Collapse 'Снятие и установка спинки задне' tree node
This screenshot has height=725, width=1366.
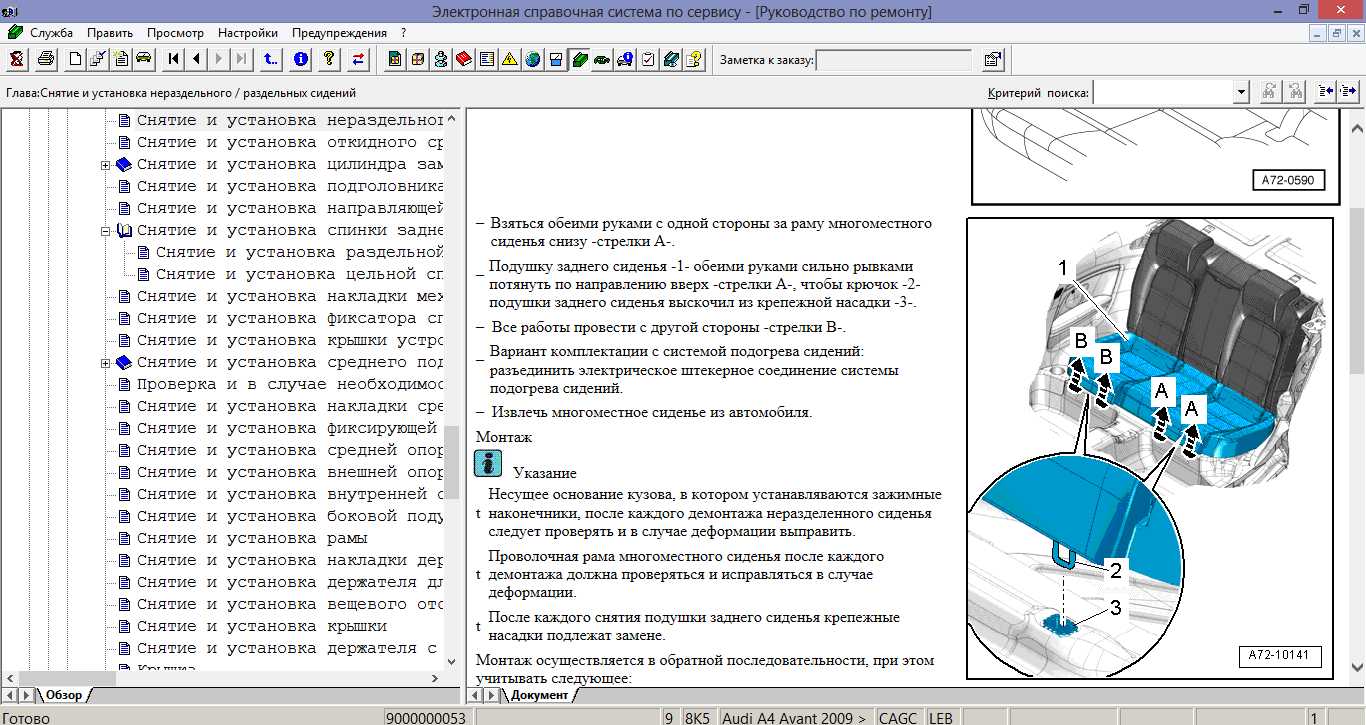pos(105,231)
